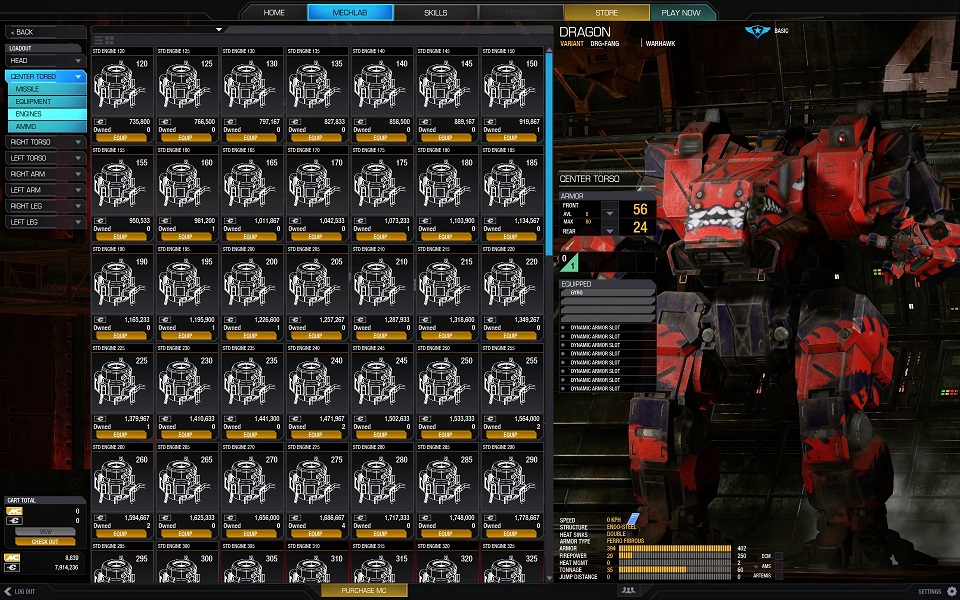Image resolution: width=960 pixels, height=600 pixels.
Task: Click the C-Bills balance icon beside 7,914,236
Action: click(x=12, y=567)
